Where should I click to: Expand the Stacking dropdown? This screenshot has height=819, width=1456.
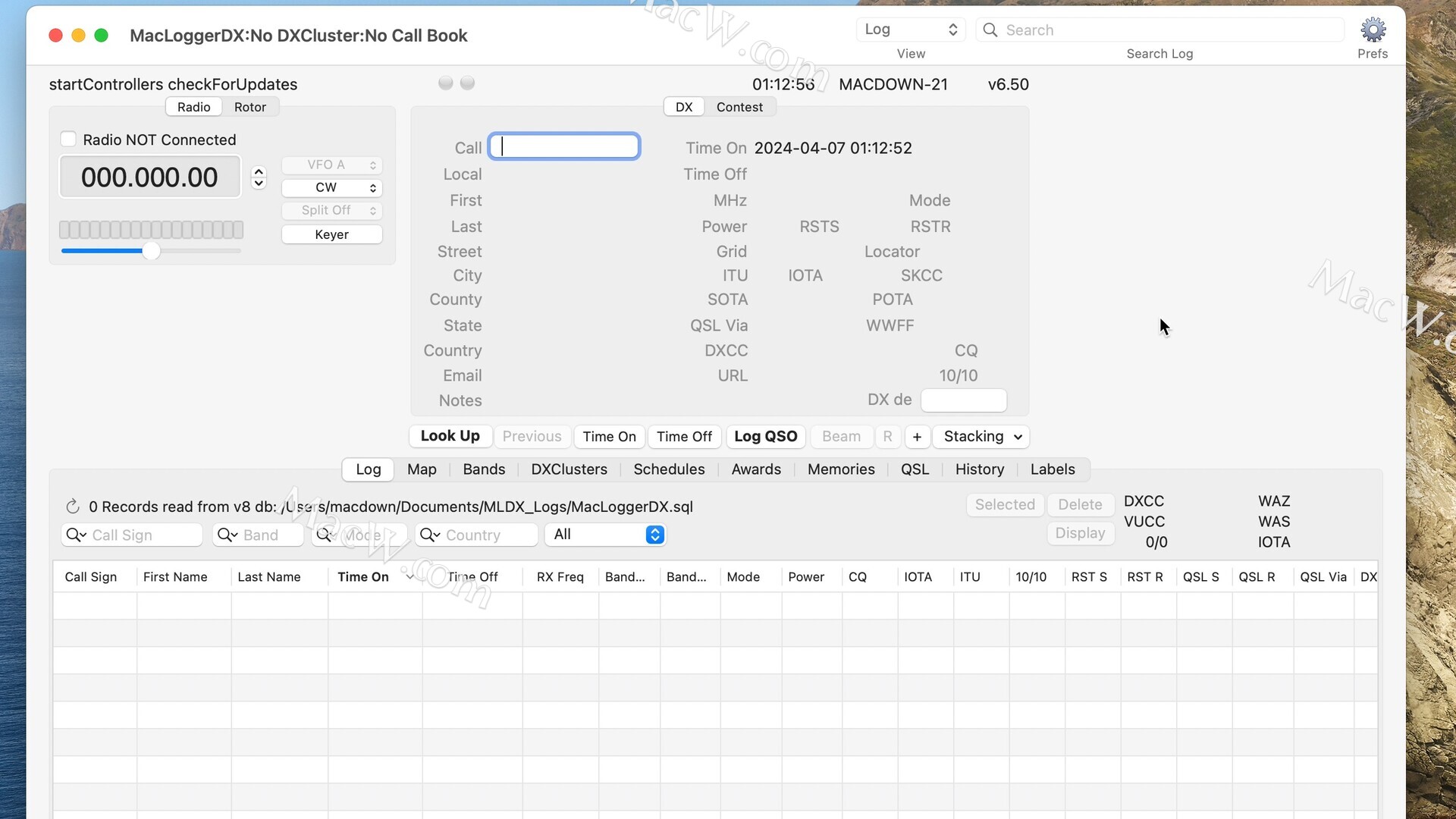point(981,437)
